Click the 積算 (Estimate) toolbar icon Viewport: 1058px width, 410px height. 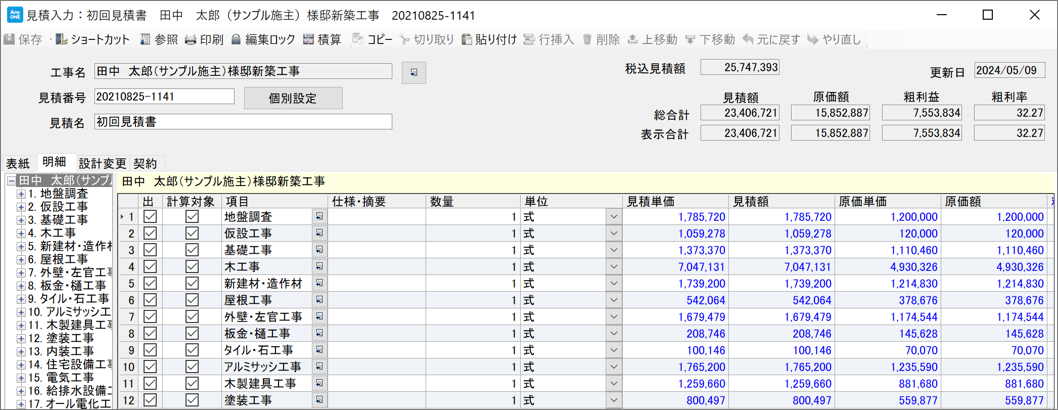click(322, 40)
